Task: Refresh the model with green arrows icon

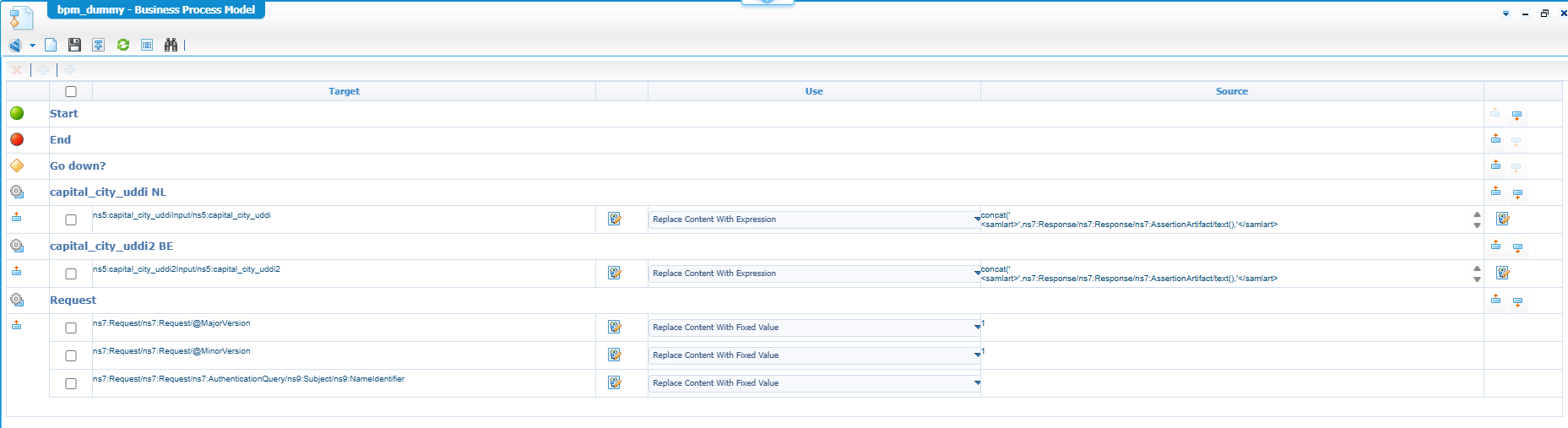Action: click(123, 45)
